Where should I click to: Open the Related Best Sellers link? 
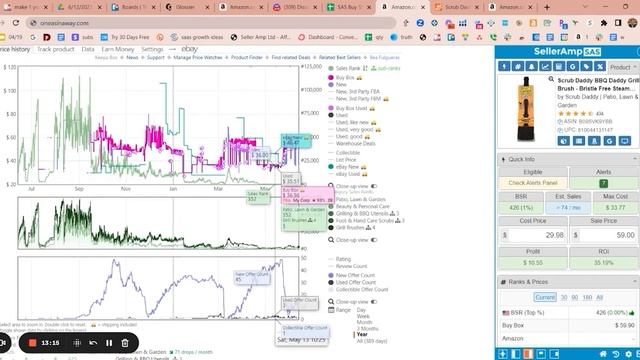pyautogui.click(x=340, y=58)
